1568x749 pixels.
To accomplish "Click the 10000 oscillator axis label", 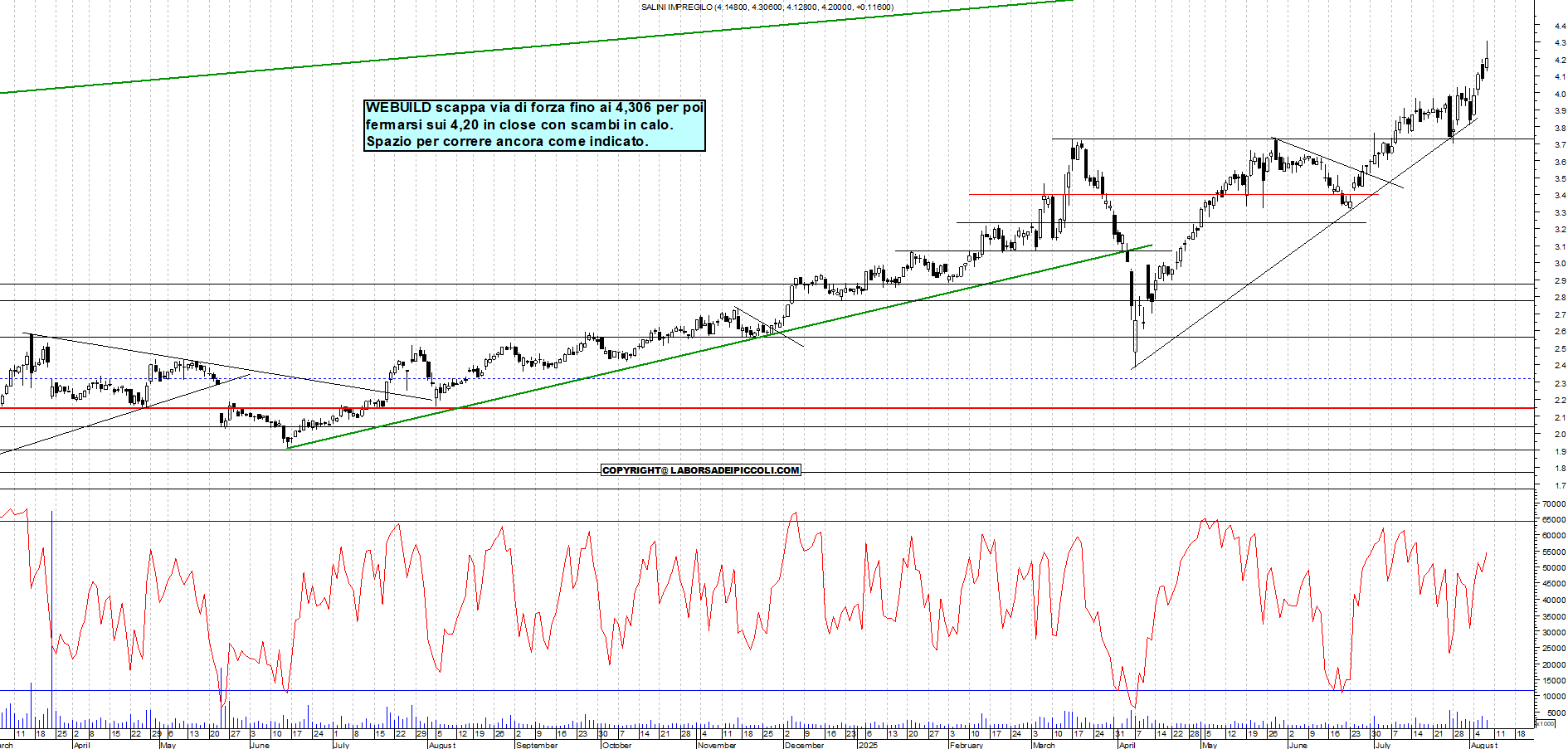I will click(1555, 697).
